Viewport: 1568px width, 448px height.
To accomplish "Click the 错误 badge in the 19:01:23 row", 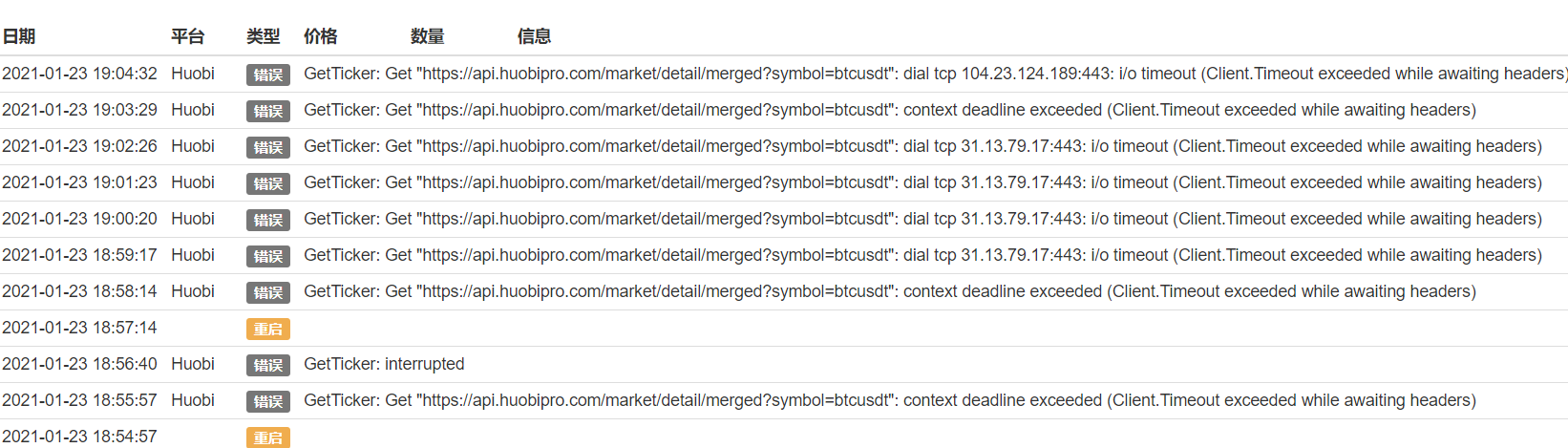I will coord(268,183).
